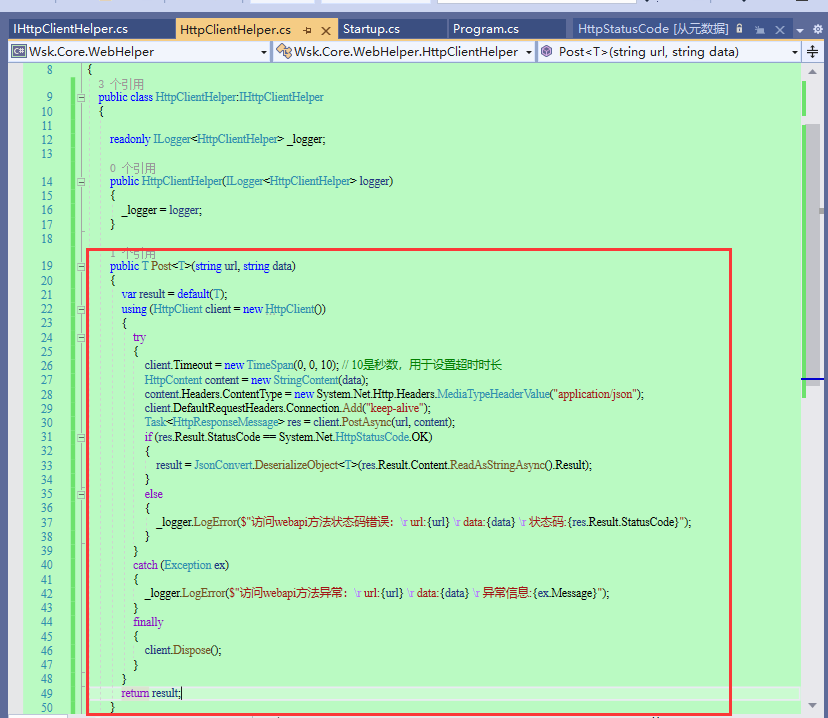The height and width of the screenshot is (718, 828).
Task: Click the purple cube icon beside Post<T>
Action: tap(546, 50)
